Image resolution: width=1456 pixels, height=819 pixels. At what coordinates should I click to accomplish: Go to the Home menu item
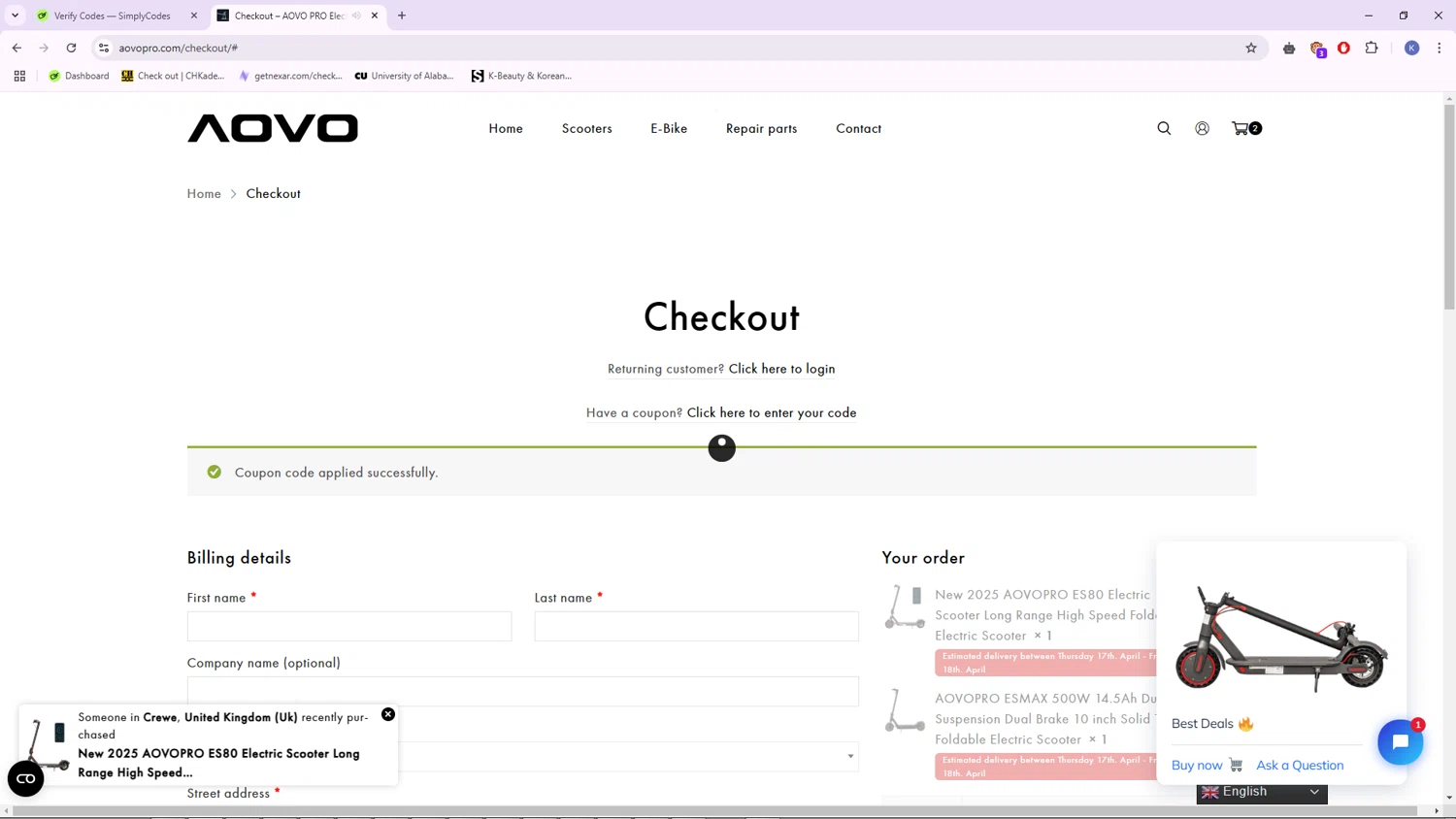506,128
